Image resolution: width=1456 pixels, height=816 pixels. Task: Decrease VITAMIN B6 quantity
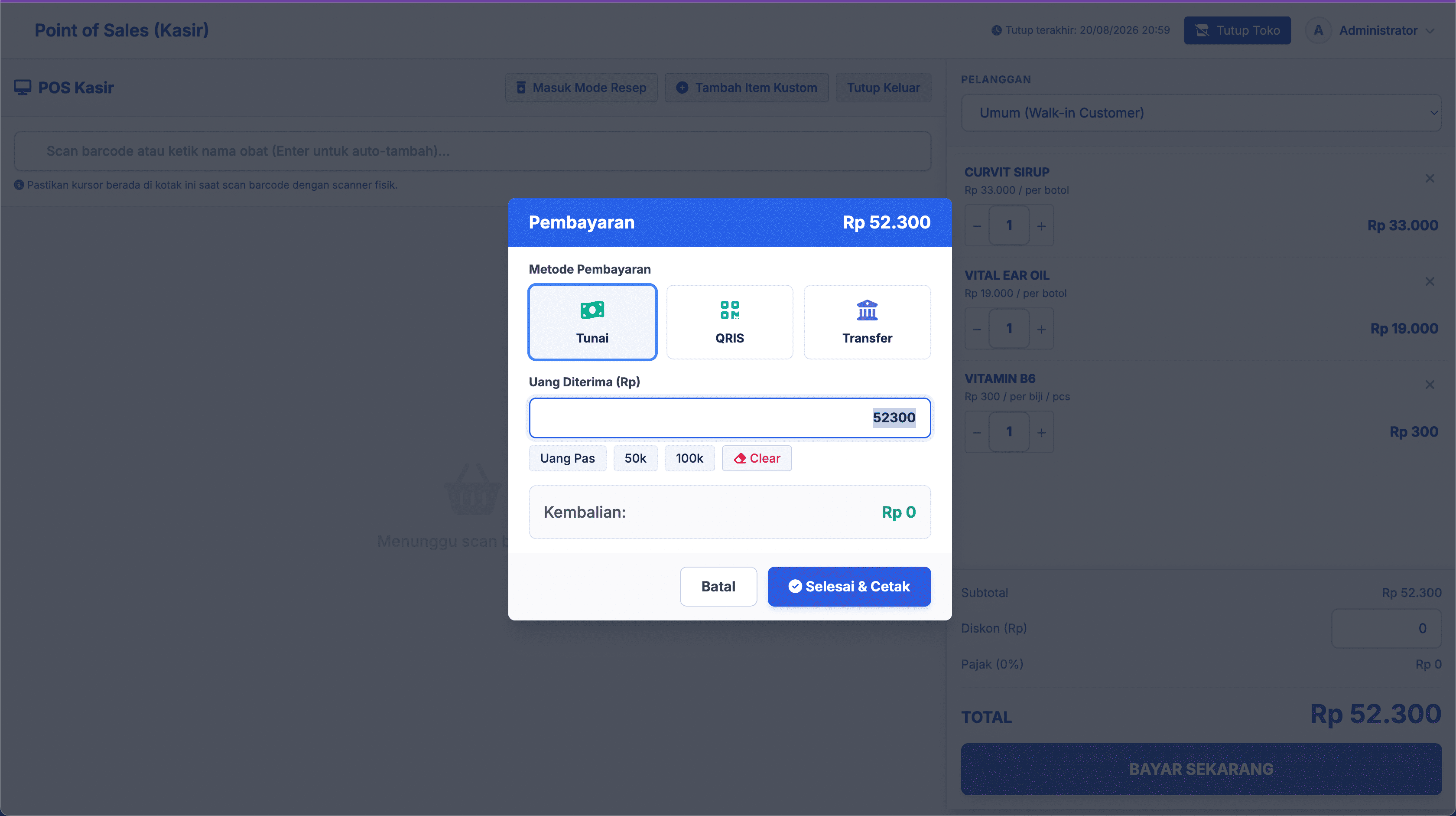point(977,432)
